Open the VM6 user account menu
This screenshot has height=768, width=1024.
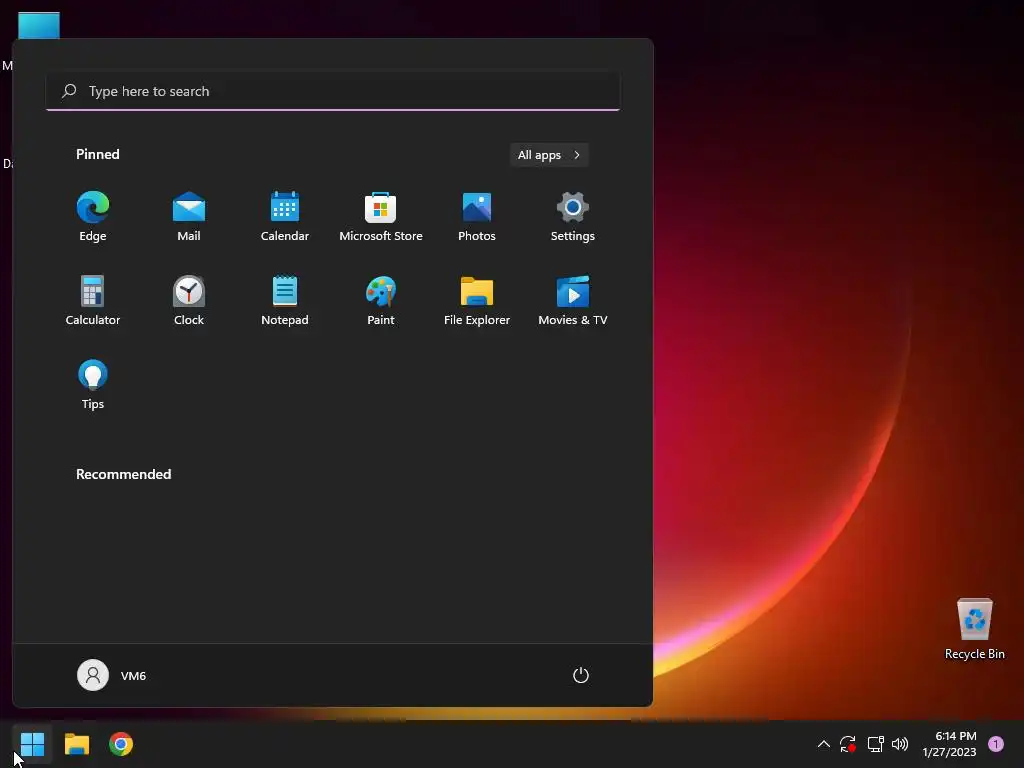pos(112,675)
